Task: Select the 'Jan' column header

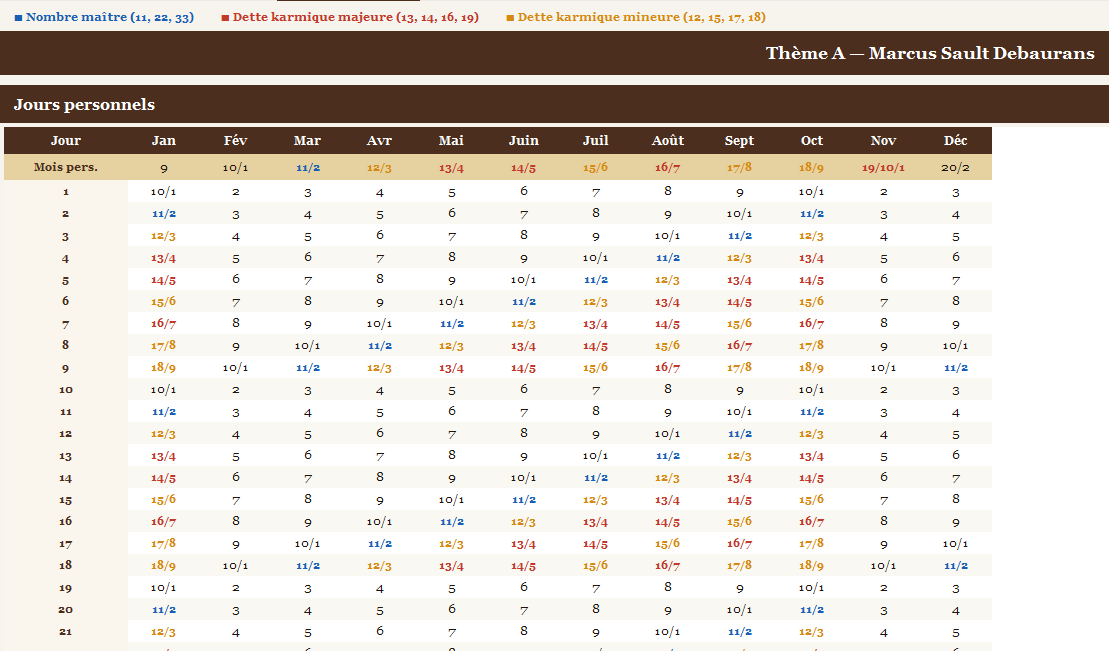Action: pyautogui.click(x=163, y=141)
